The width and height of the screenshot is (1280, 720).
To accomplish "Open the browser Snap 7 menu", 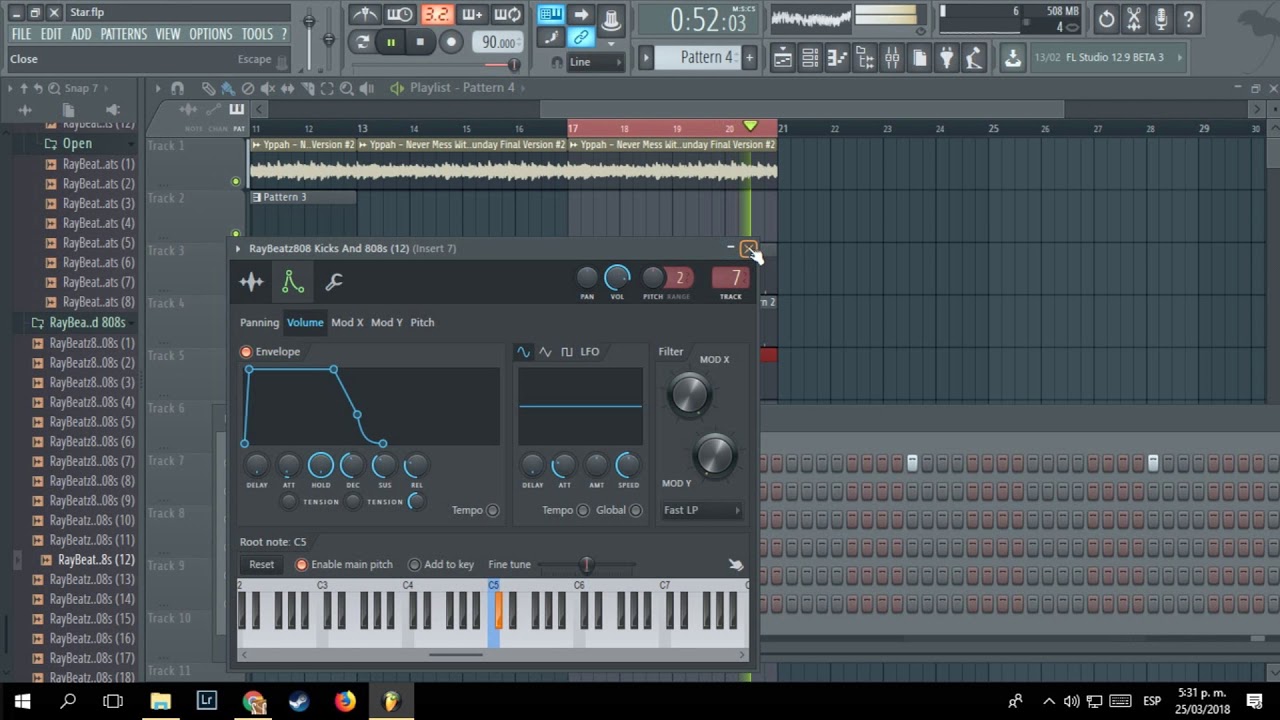I will point(81,88).
